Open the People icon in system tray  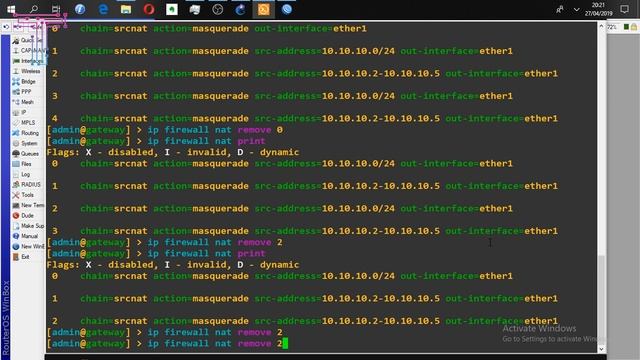click(x=560, y=9)
